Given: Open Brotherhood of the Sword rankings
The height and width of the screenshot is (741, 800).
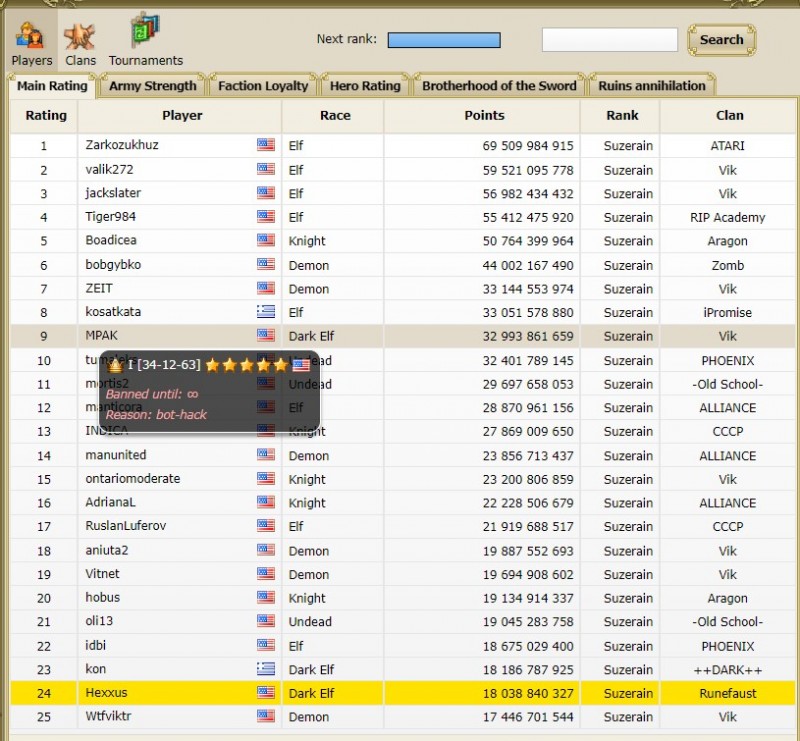Looking at the screenshot, I should pos(498,86).
